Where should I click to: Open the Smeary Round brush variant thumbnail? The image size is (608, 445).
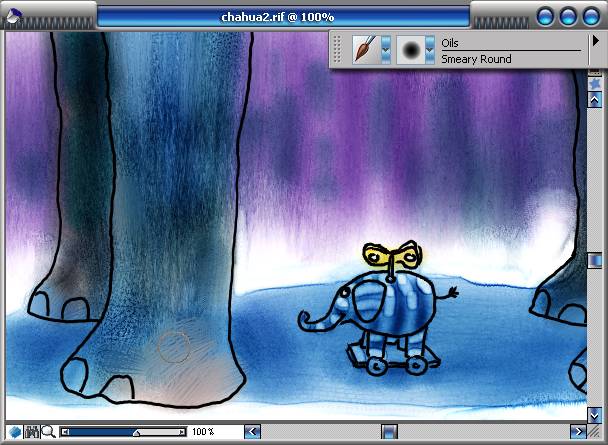411,50
